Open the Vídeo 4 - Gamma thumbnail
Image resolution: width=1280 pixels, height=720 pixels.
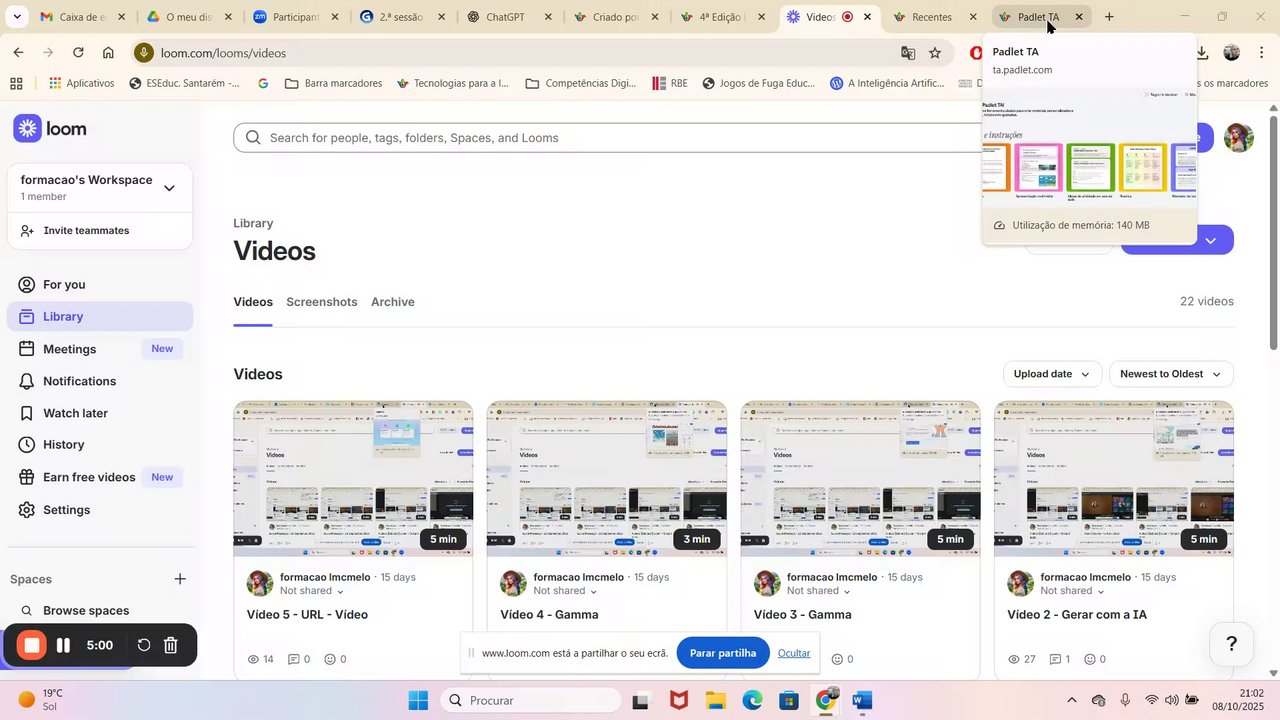click(607, 479)
